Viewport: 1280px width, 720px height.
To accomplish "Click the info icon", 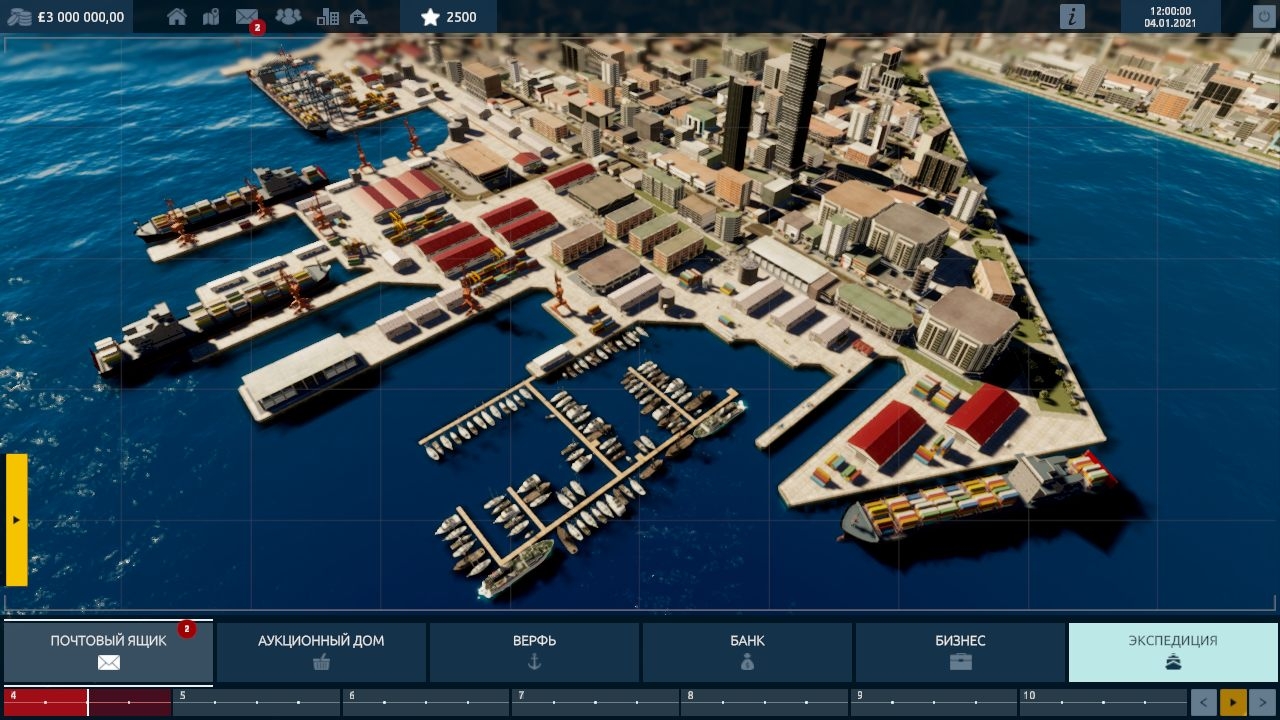I will (1072, 17).
